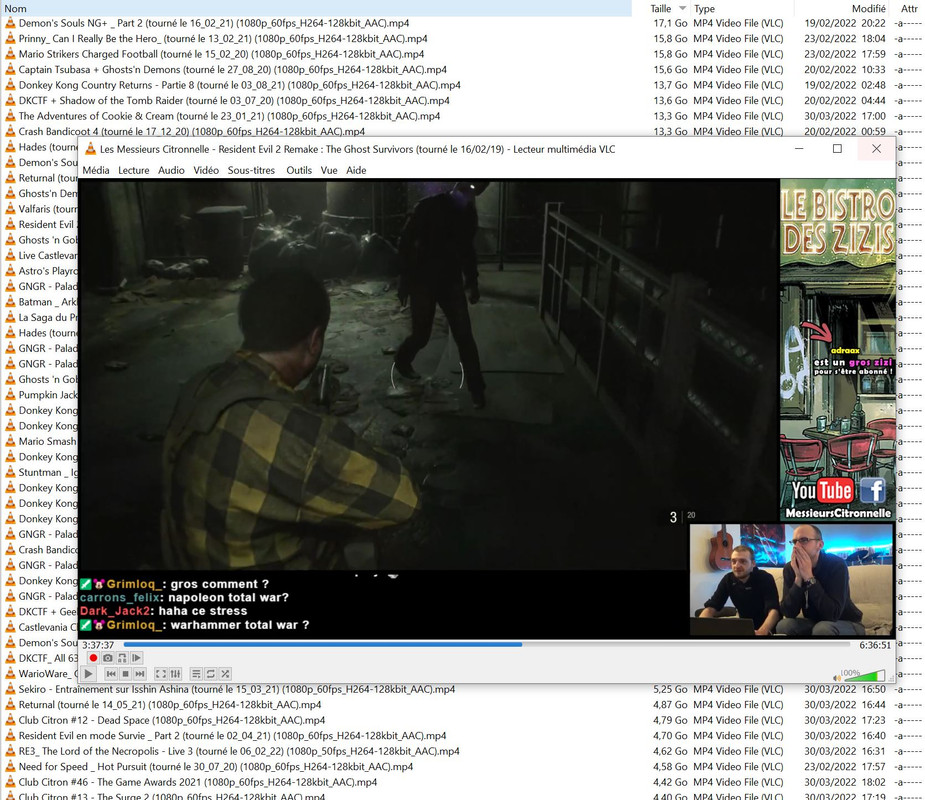This screenshot has height=800, width=925.
Task: Select The Adventures of Cookie & Cream file
Action: pyautogui.click(x=229, y=116)
